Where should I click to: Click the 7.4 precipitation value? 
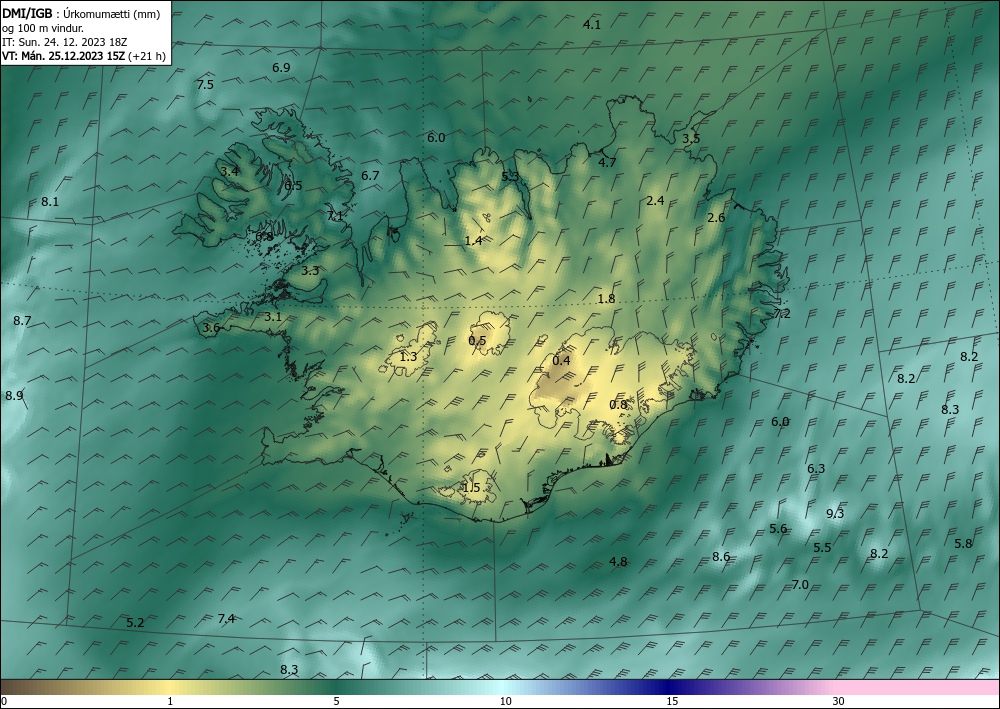[226, 618]
